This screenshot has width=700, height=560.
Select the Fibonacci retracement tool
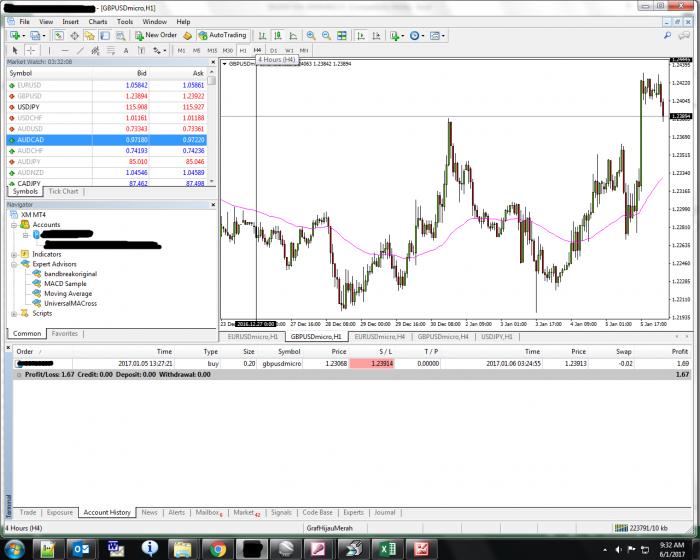click(x=111, y=50)
